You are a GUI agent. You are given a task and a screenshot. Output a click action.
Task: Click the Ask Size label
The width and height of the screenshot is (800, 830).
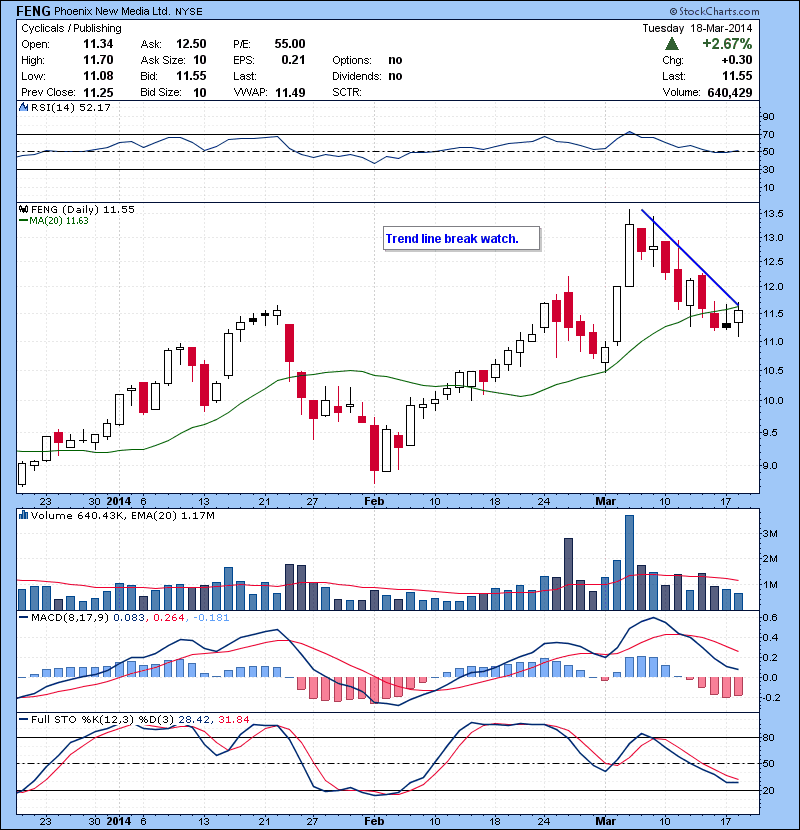click(163, 60)
